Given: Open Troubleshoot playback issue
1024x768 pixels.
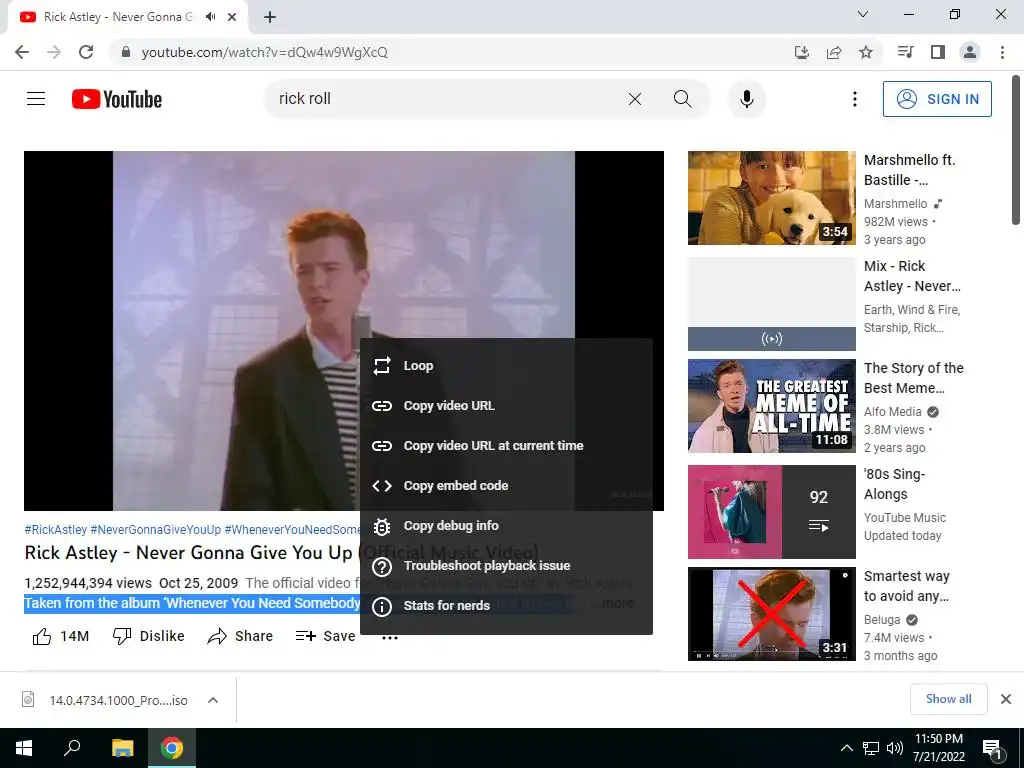Looking at the screenshot, I should [x=506, y=566].
